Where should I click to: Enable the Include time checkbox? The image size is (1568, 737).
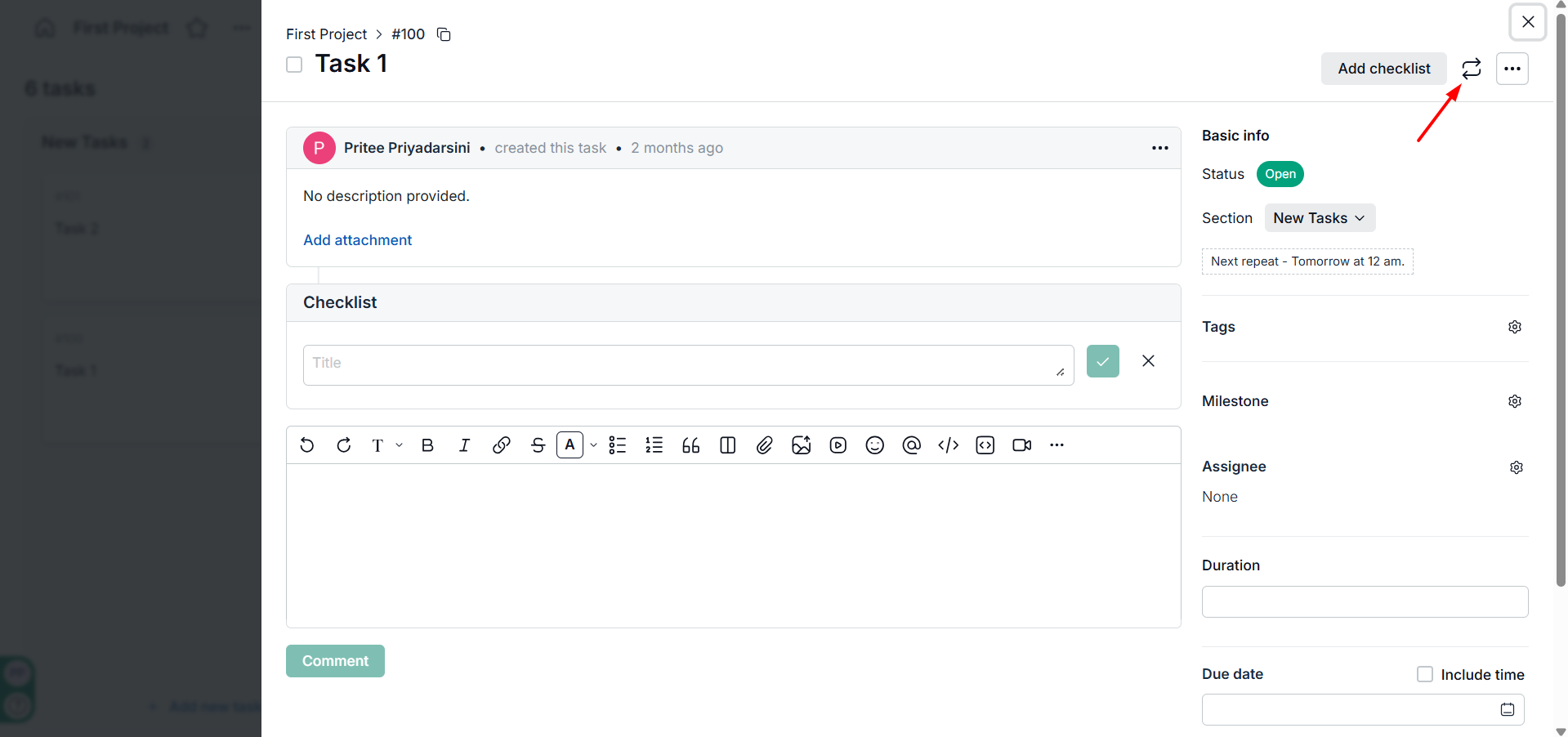coord(1425,674)
